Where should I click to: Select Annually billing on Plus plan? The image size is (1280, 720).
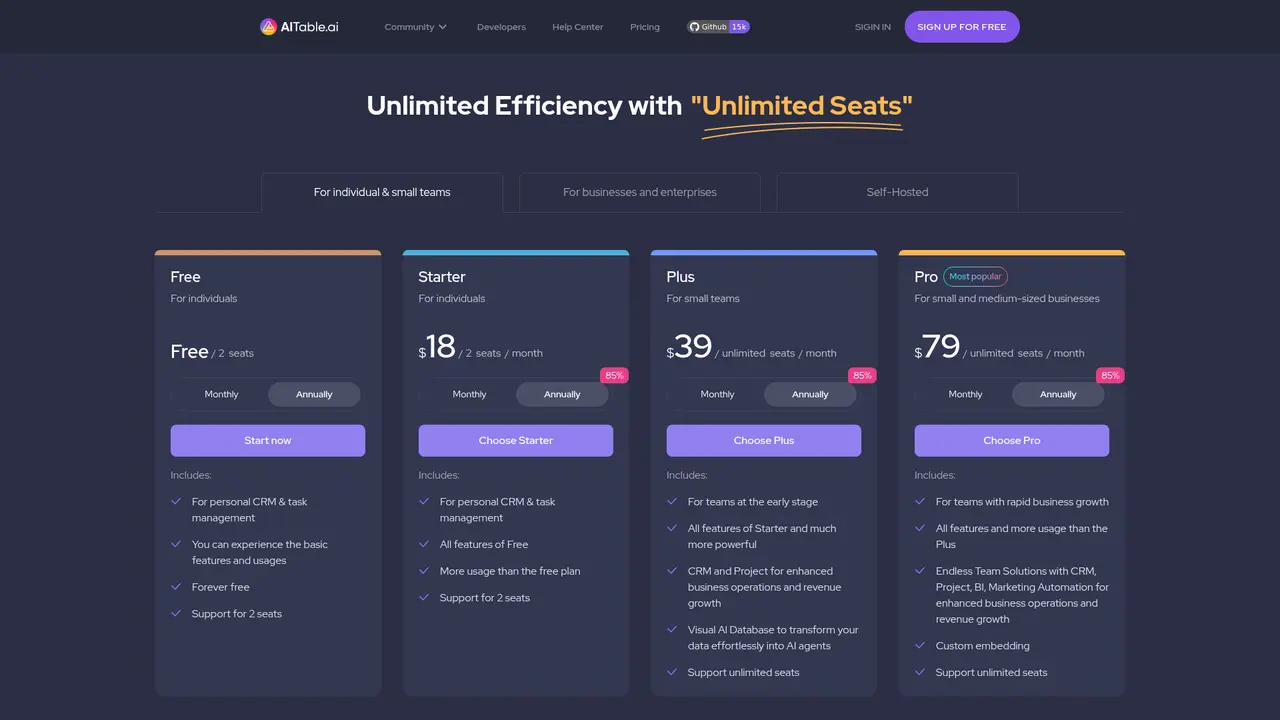[x=810, y=394]
